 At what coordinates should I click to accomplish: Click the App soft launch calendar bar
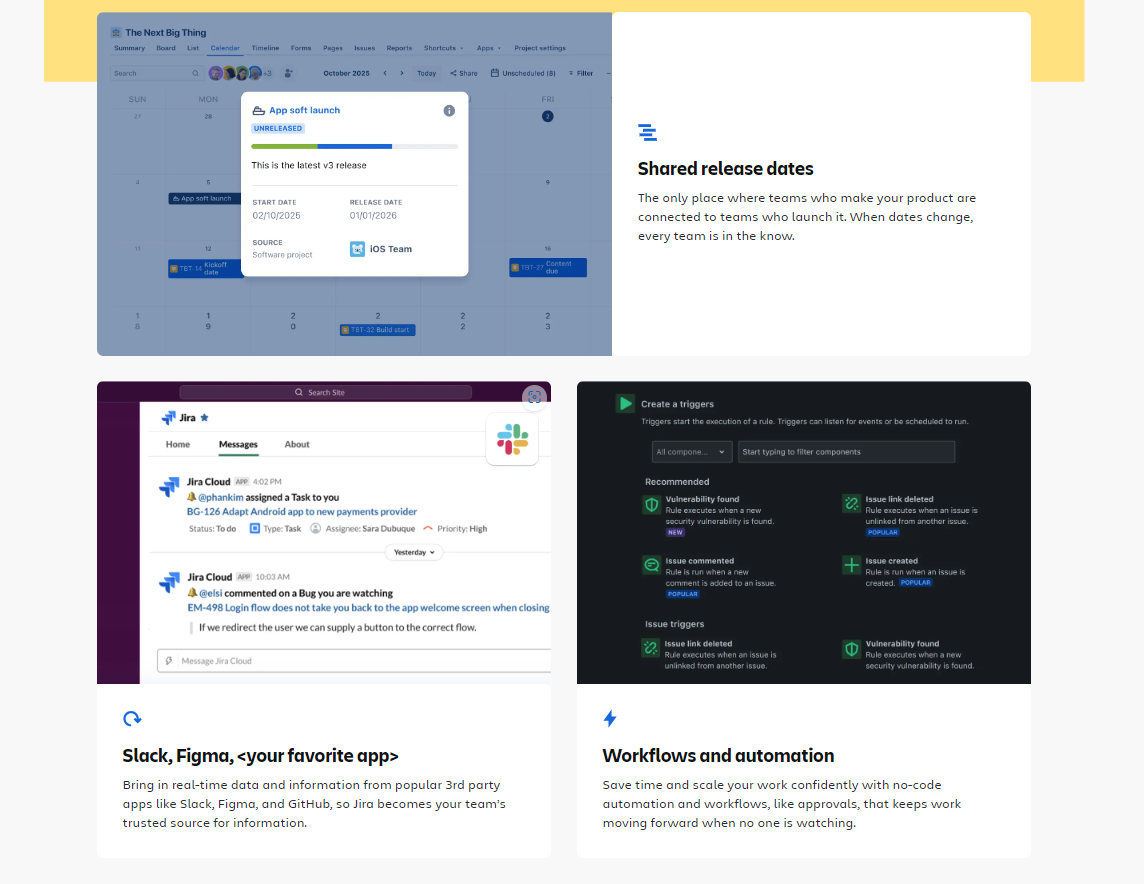pyautogui.click(x=205, y=198)
